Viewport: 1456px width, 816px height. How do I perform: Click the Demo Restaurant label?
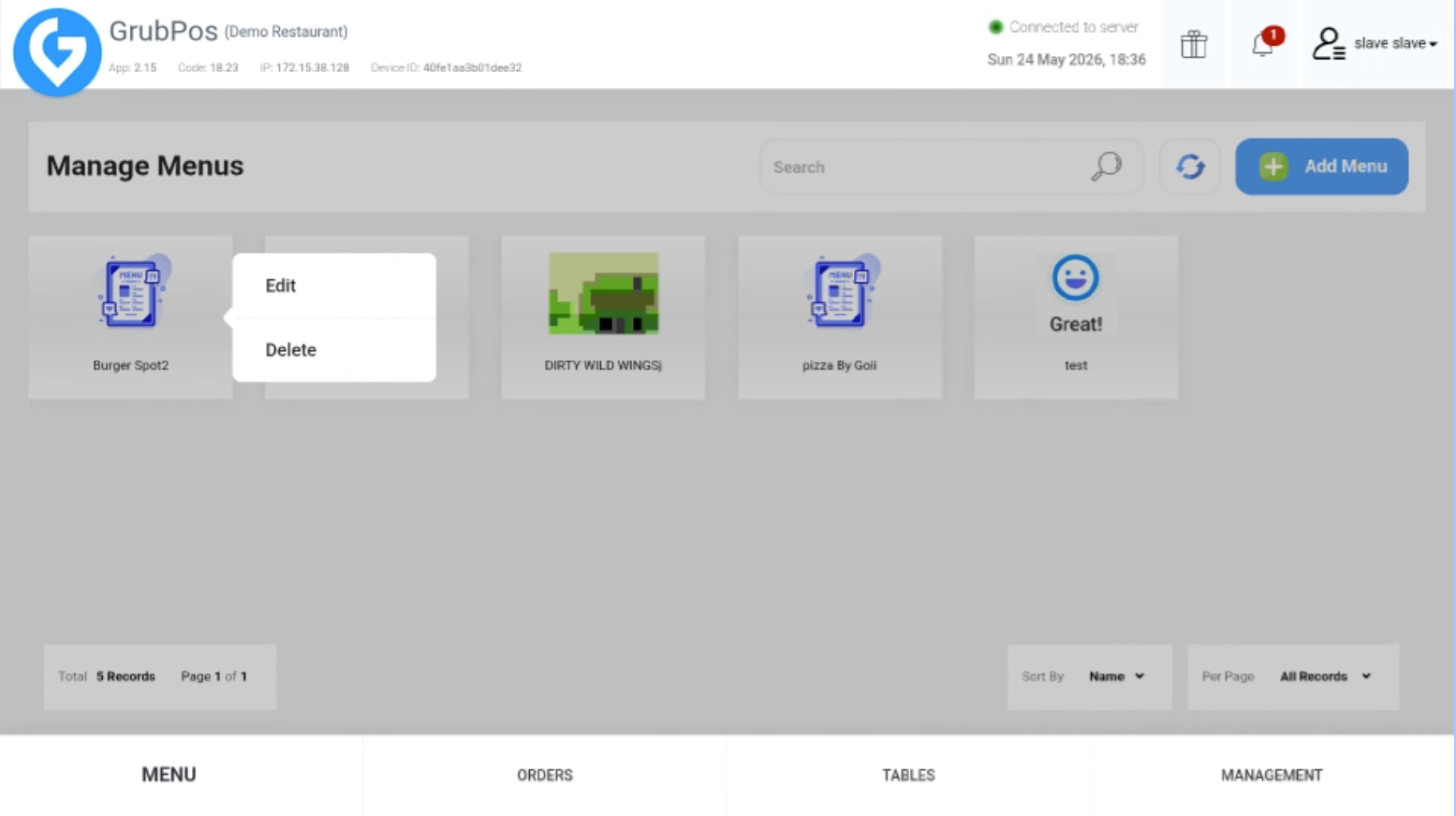[x=286, y=32]
